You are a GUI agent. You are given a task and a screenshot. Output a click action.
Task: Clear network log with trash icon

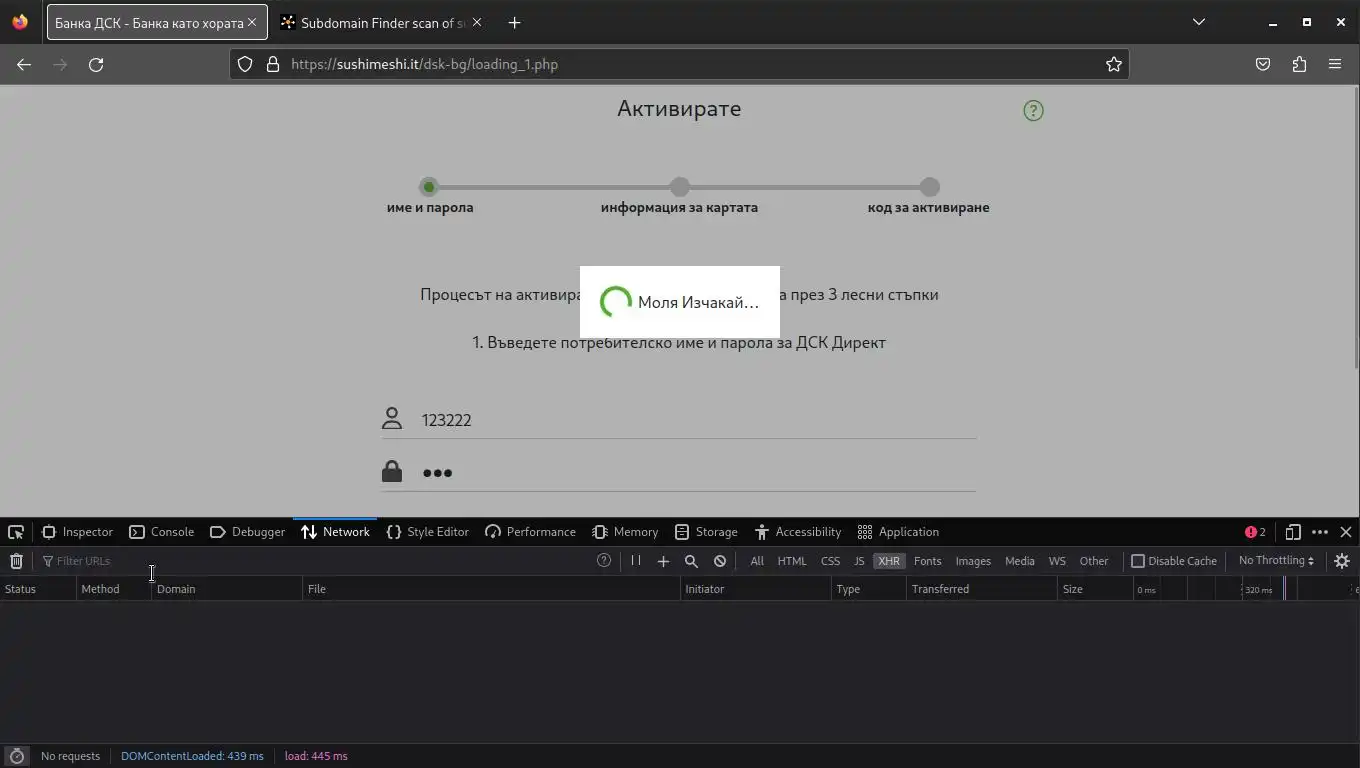point(16,561)
